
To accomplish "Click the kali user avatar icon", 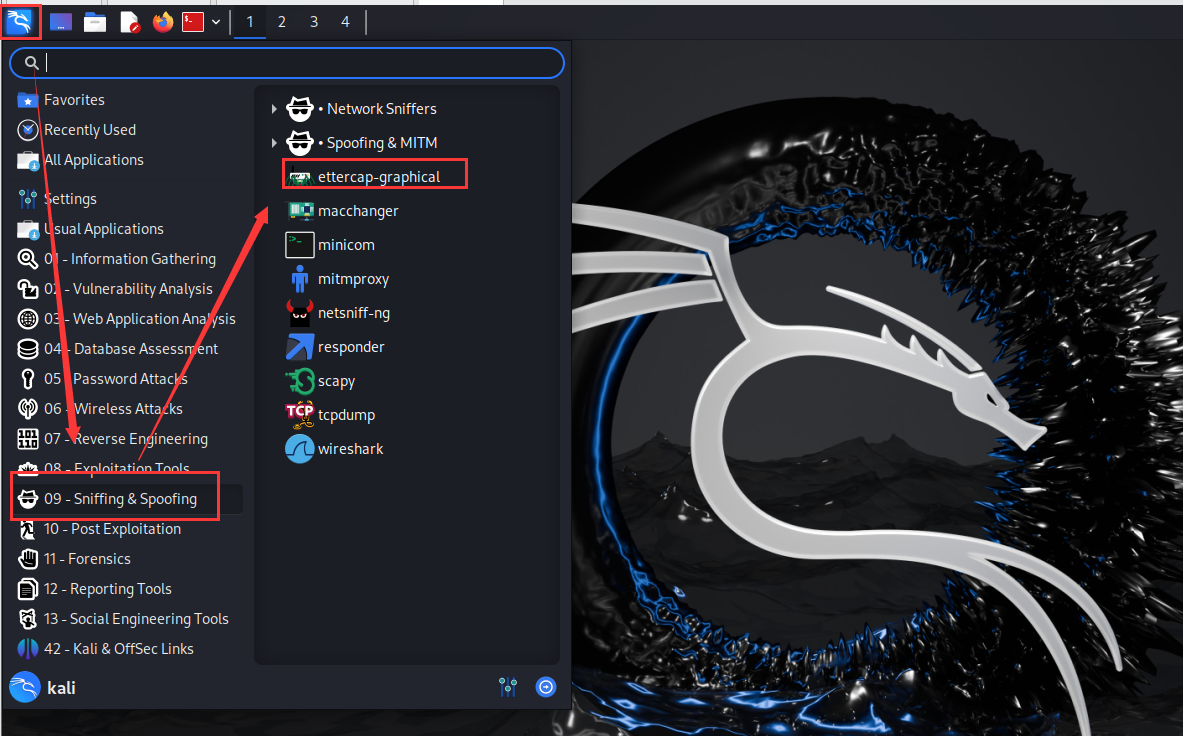I will point(25,687).
